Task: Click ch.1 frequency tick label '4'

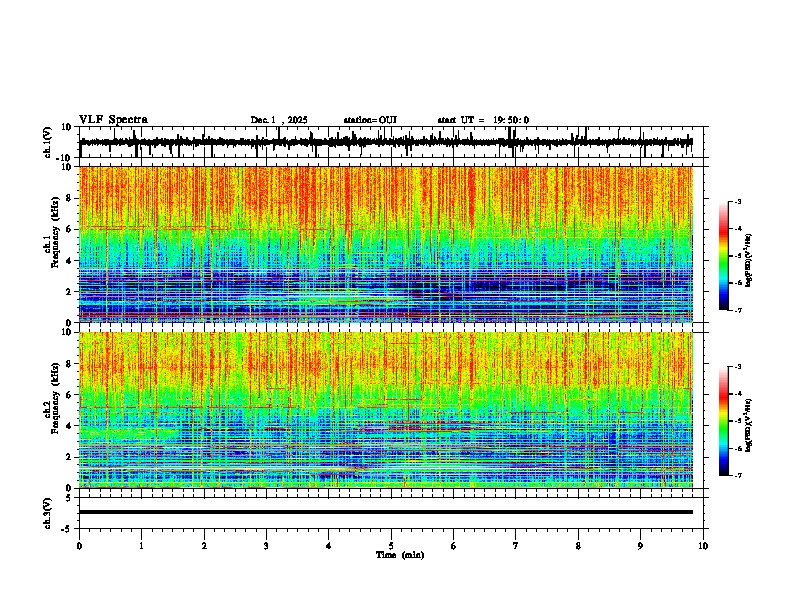Action: tap(70, 261)
